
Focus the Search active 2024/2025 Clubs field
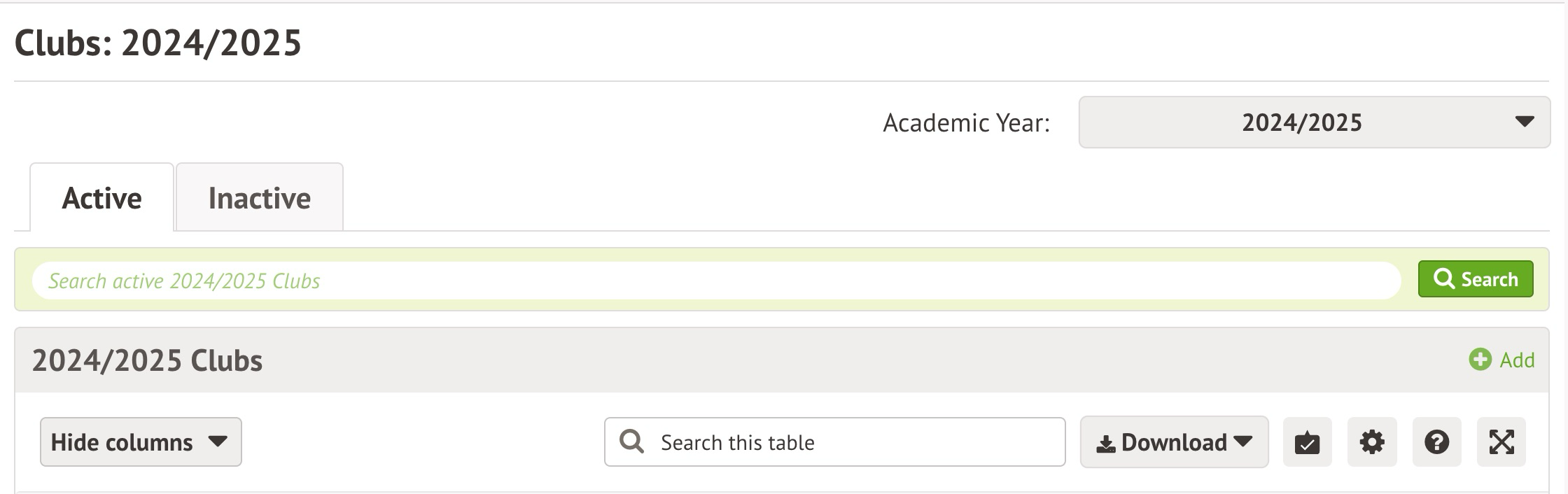[x=714, y=281]
